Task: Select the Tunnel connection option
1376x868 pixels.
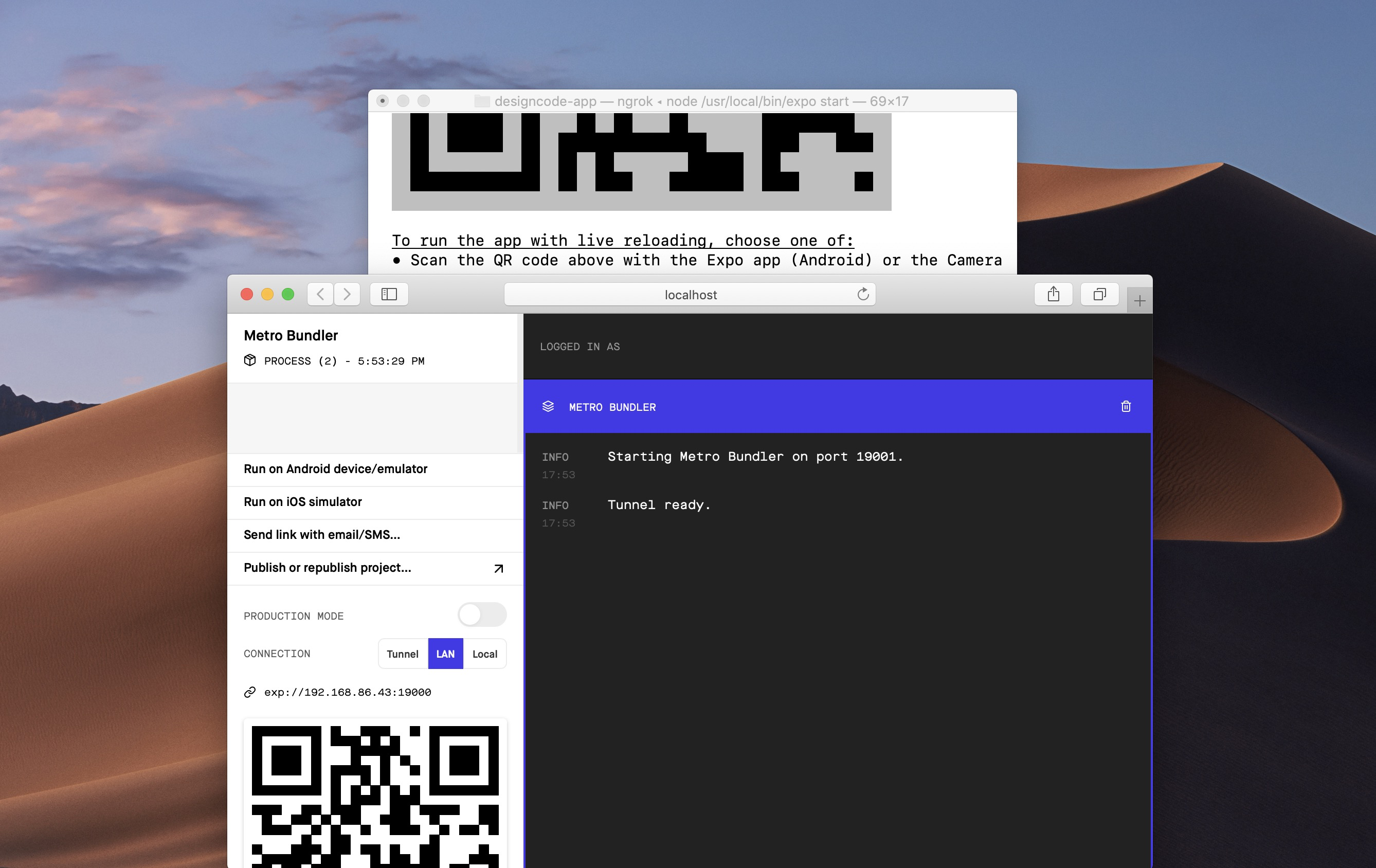Action: [402, 654]
